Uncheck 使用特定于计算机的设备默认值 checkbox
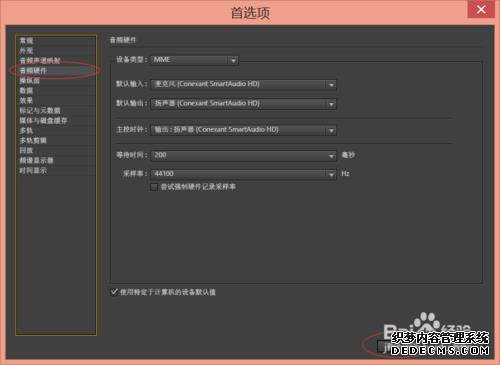The height and width of the screenshot is (365, 500). click(x=114, y=292)
